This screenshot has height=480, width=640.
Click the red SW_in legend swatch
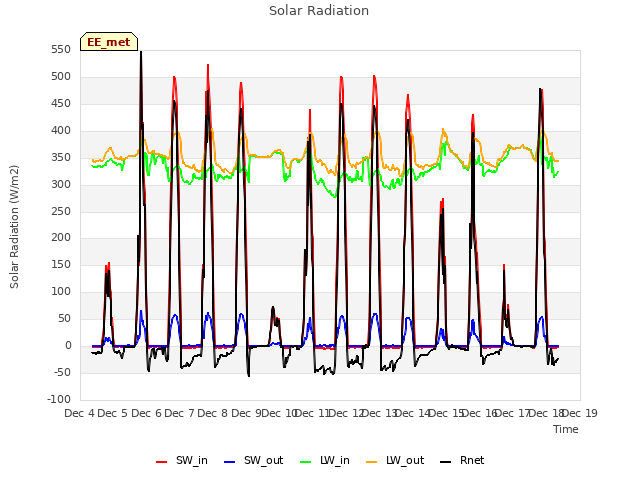(162, 462)
